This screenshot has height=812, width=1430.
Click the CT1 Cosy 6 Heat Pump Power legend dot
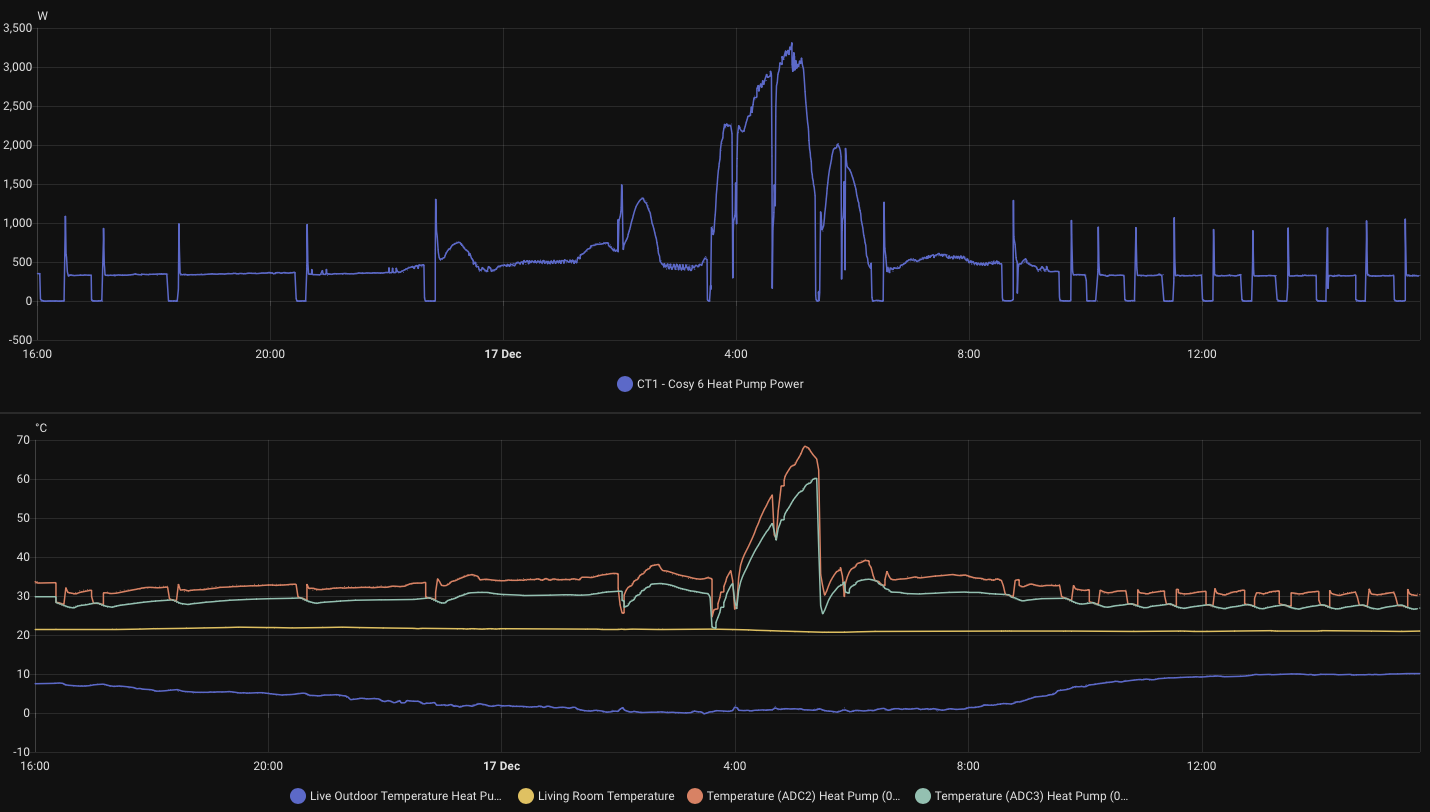625,384
